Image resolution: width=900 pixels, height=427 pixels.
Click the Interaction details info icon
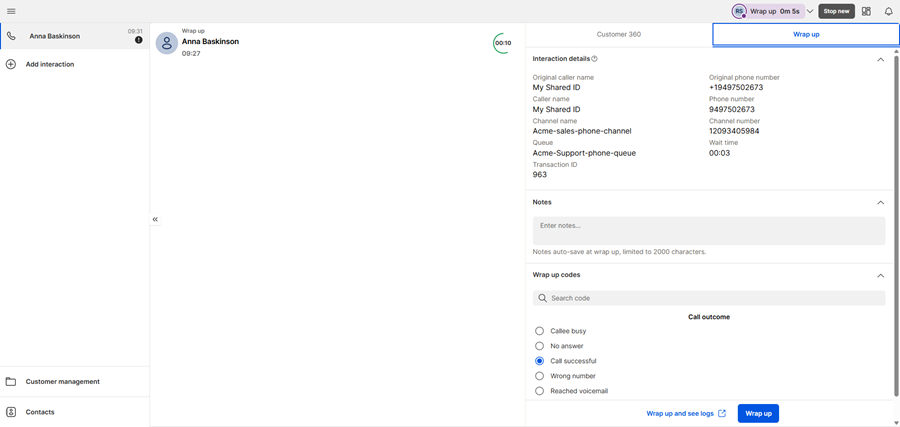click(595, 59)
